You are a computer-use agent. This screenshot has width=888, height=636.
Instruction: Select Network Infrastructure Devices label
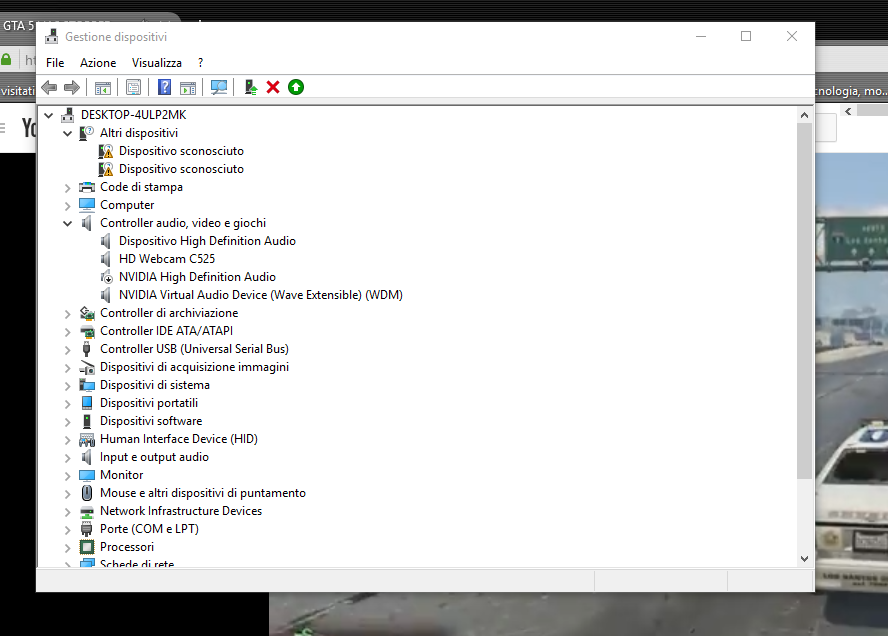(181, 511)
